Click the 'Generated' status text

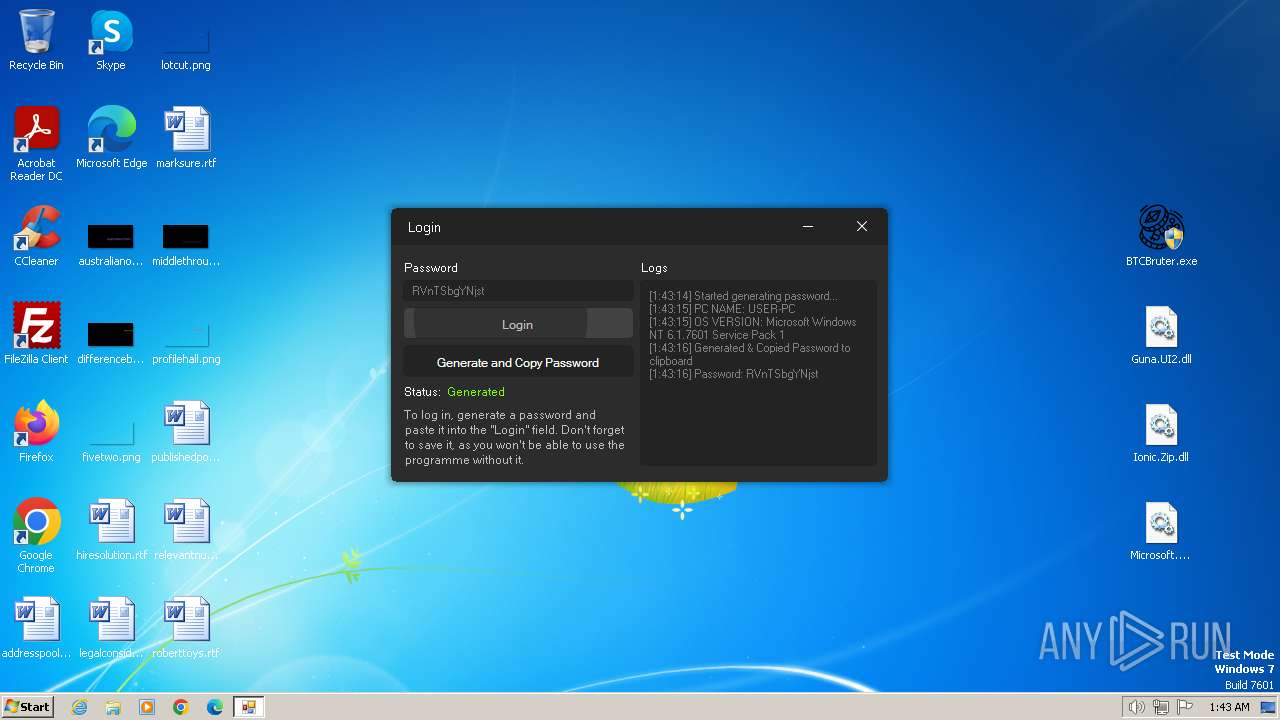pos(476,392)
